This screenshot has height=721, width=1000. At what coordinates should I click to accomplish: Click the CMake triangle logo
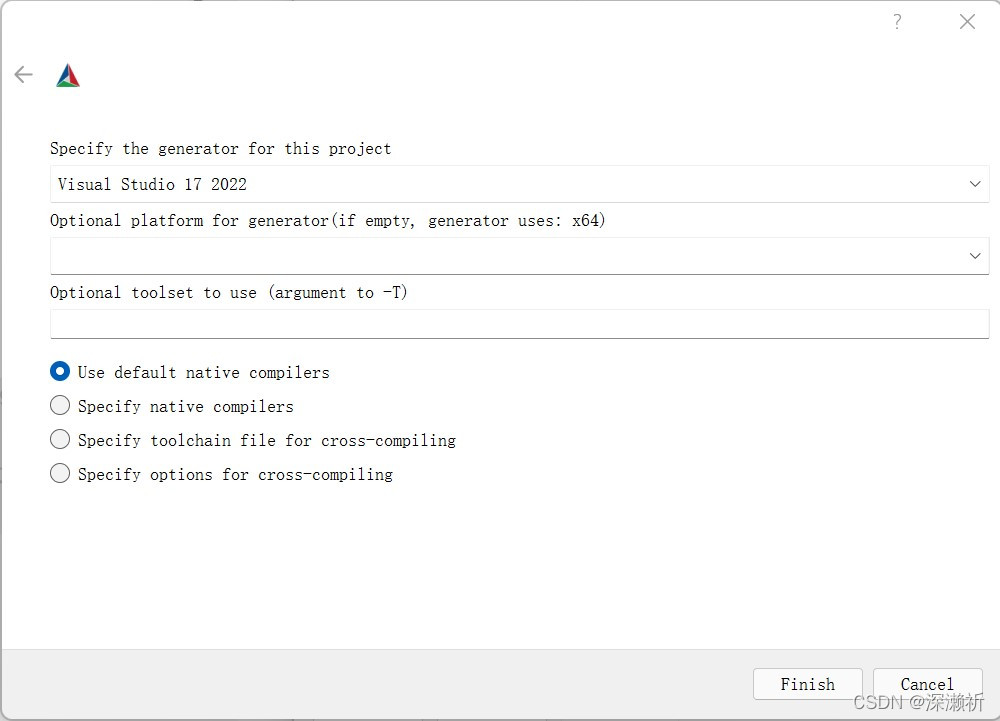click(67, 74)
